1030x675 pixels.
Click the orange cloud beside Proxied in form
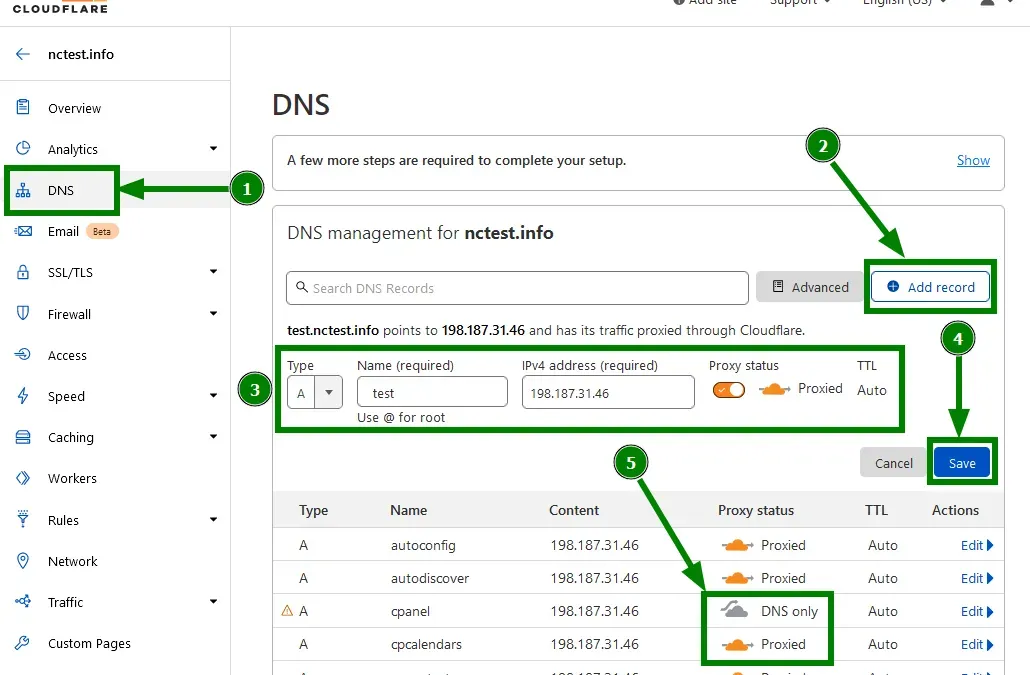pyautogui.click(x=774, y=389)
